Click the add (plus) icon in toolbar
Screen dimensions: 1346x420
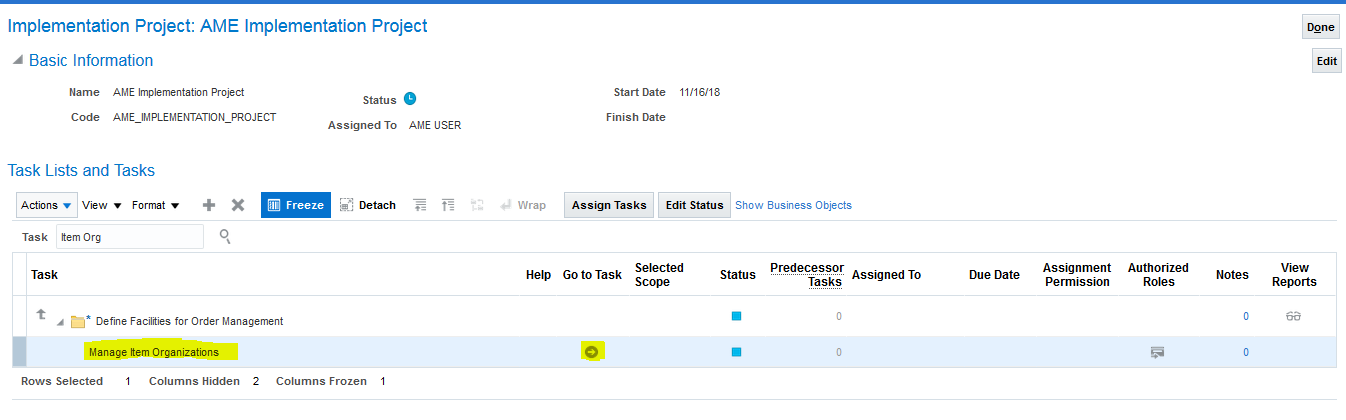tap(209, 205)
